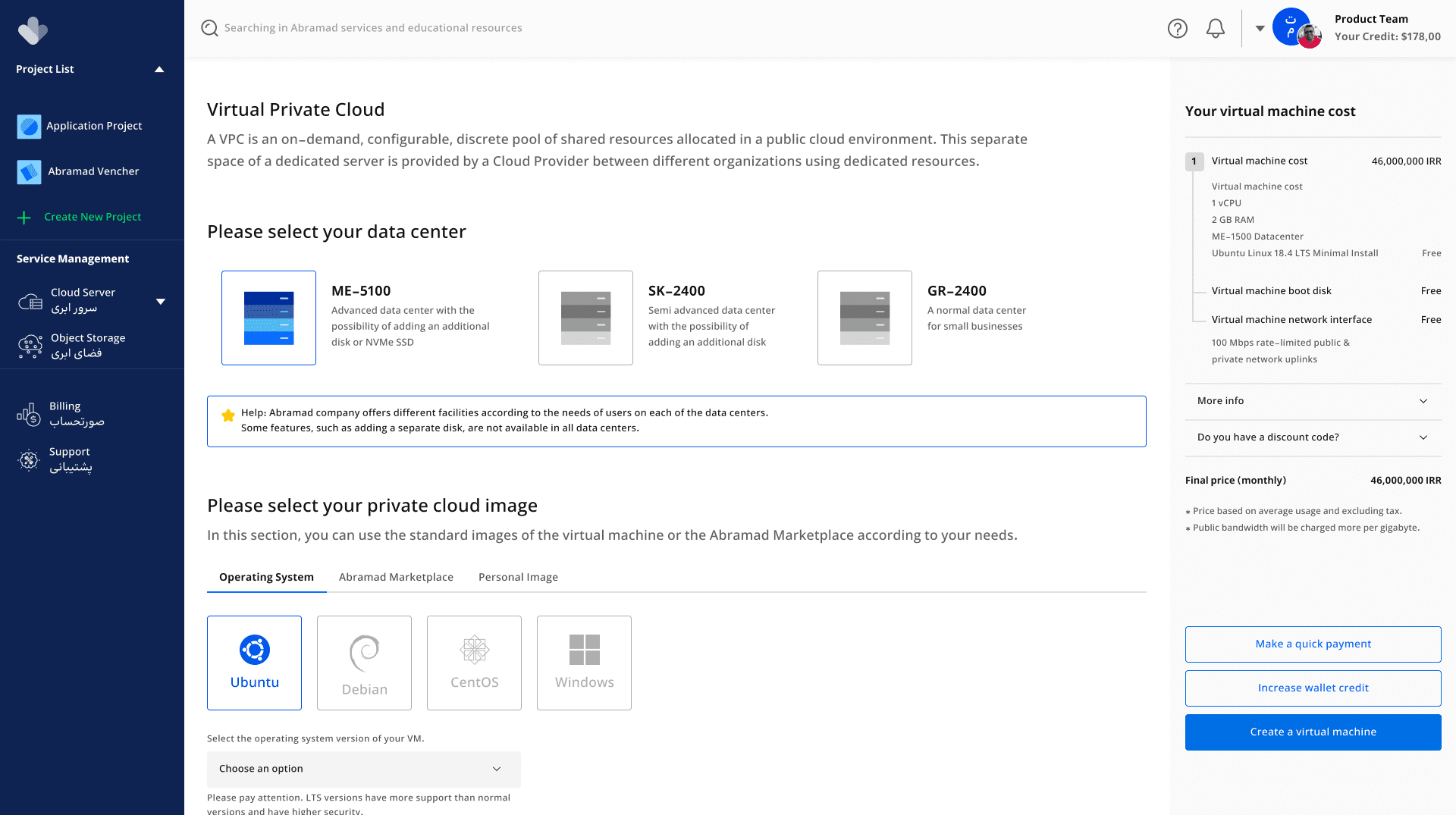1456x815 pixels.
Task: Click the Final price (monthly) label
Action: coord(1235,481)
